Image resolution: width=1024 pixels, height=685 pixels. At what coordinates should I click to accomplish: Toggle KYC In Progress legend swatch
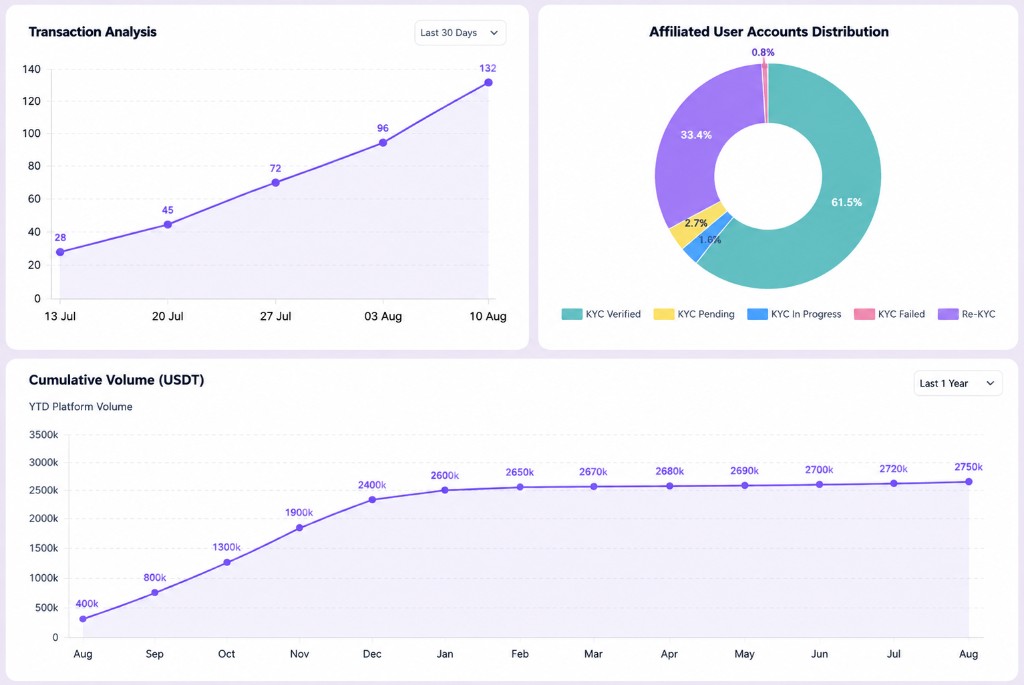click(757, 314)
